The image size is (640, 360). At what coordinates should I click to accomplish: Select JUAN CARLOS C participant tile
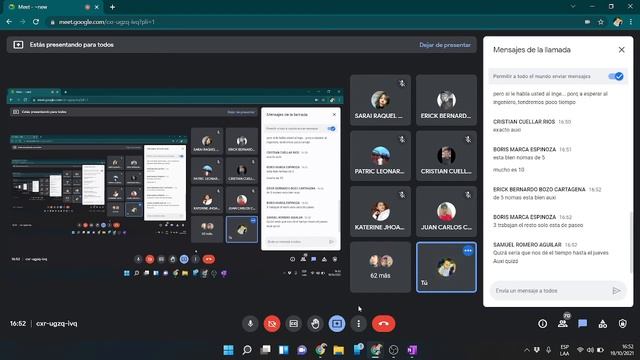[x=446, y=211]
